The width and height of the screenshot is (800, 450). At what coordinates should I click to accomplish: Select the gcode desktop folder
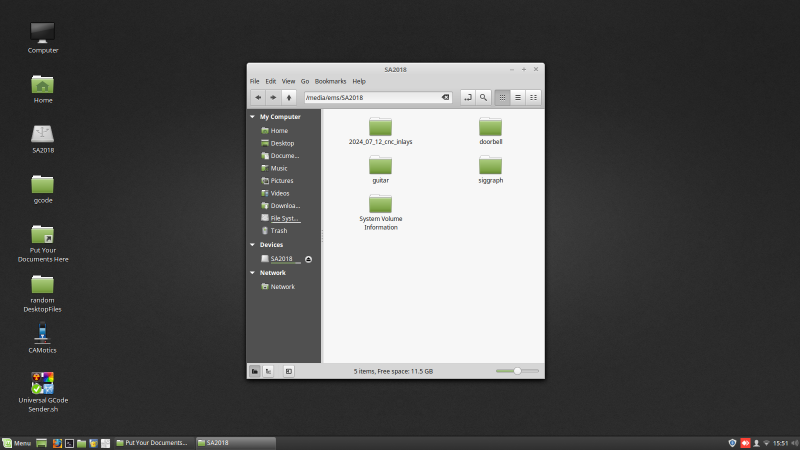[x=43, y=189]
